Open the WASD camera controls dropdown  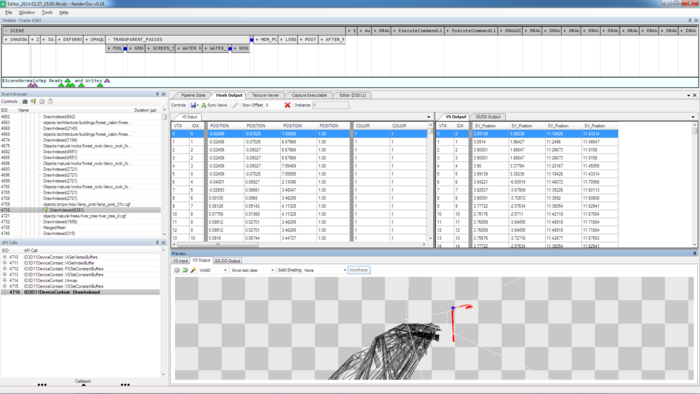[213, 270]
